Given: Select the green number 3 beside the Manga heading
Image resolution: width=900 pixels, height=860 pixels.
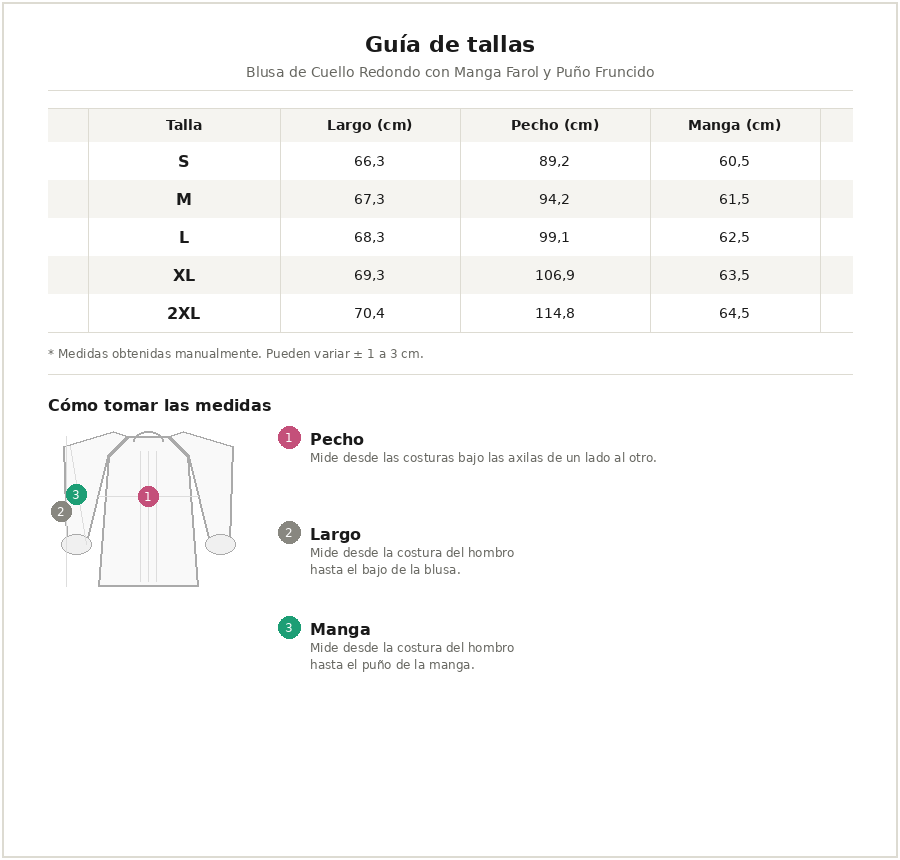Looking at the screenshot, I should point(289,628).
